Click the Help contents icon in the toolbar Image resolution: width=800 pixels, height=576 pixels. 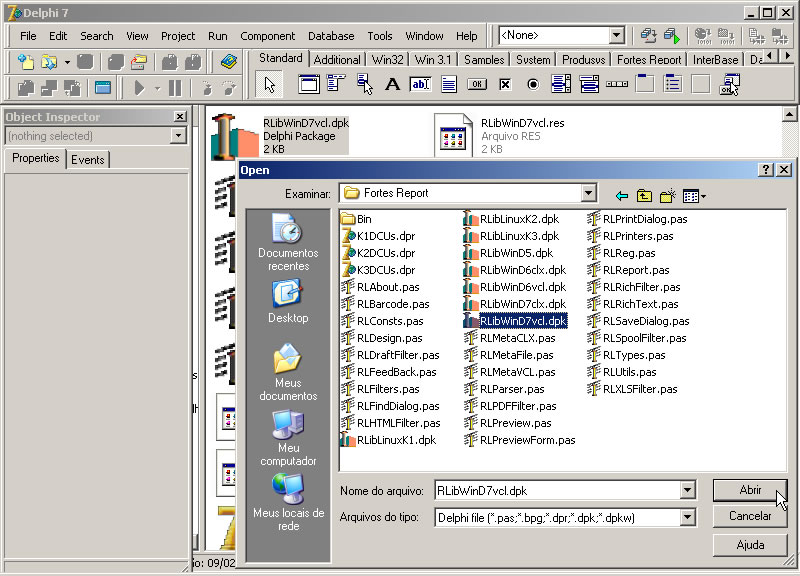click(x=228, y=60)
